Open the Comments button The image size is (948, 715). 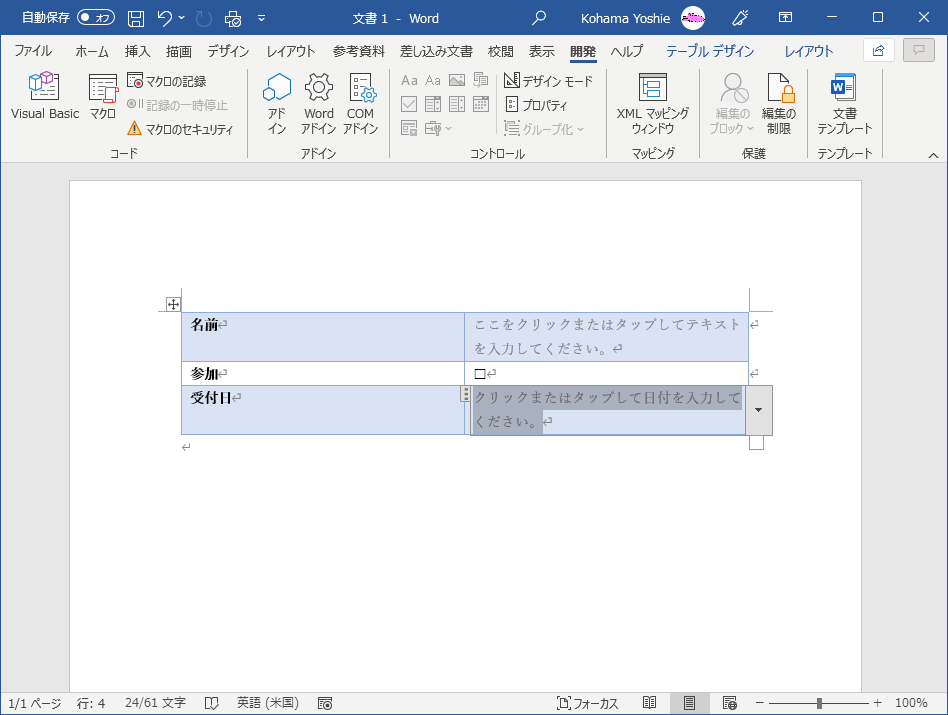pos(918,50)
